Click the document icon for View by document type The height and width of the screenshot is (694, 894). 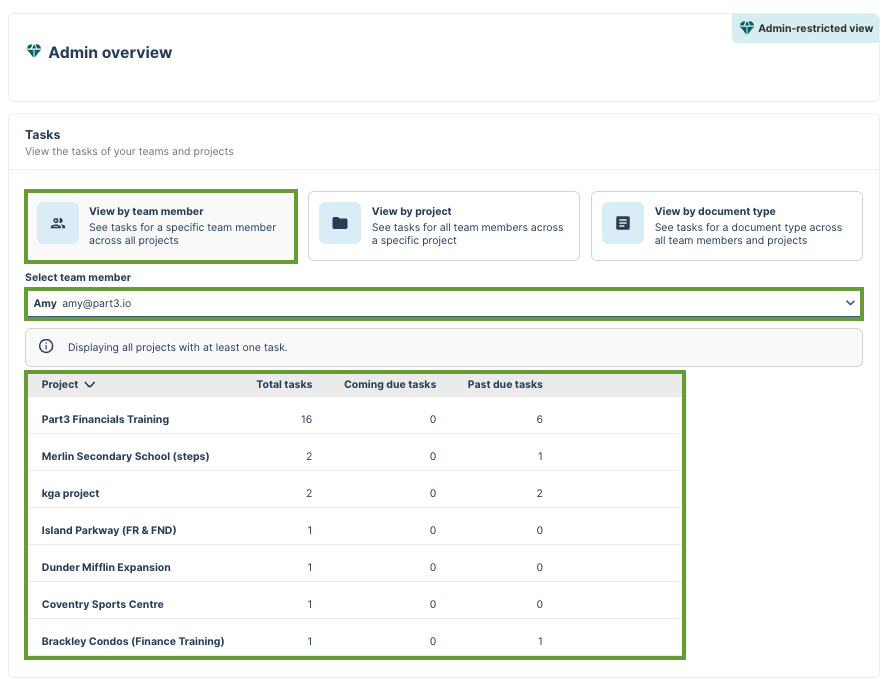click(x=623, y=223)
